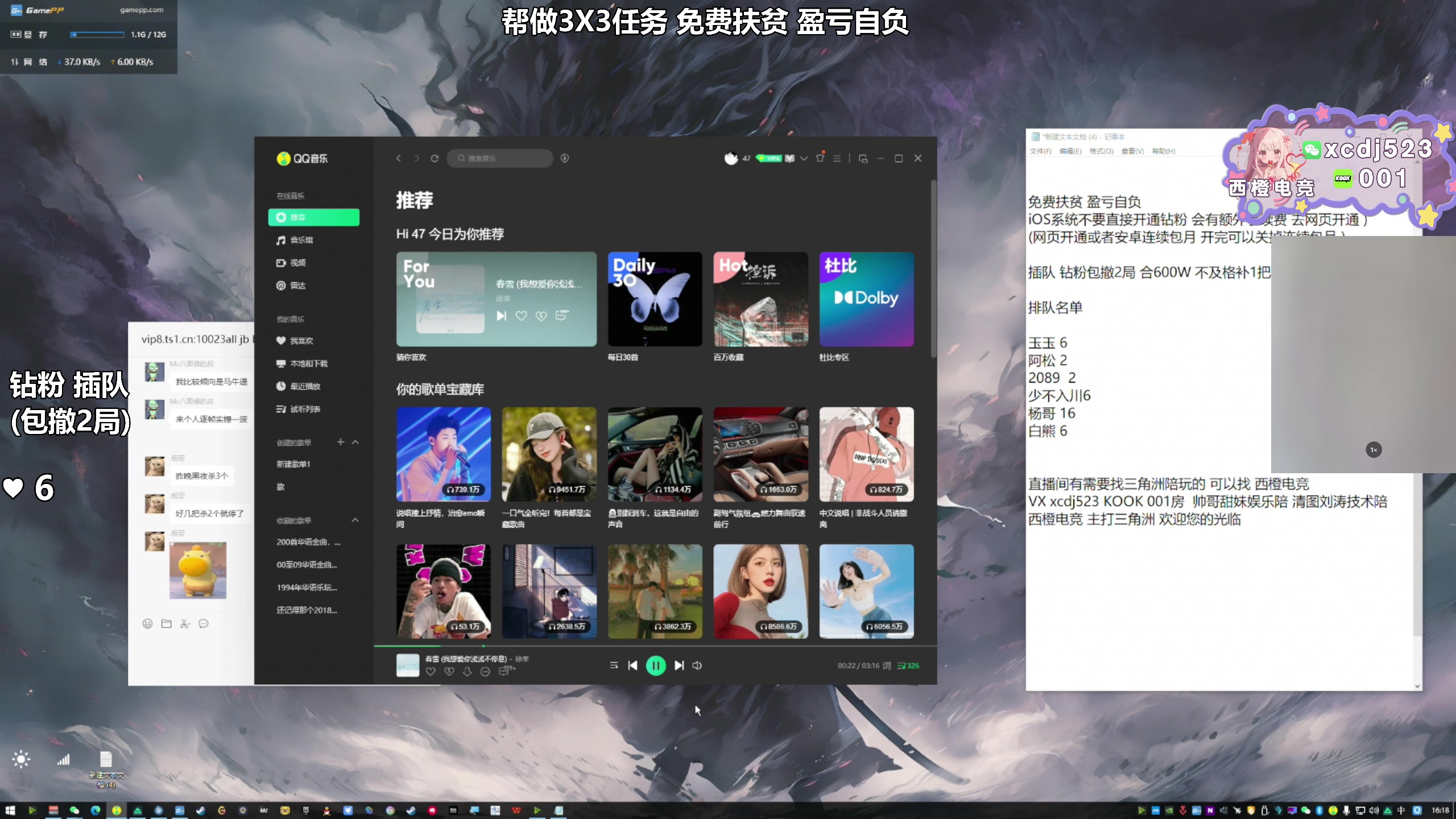The height and width of the screenshot is (819, 1456).
Task: Open playlist thumbnail with 8586.6万 plays
Action: pos(760,591)
